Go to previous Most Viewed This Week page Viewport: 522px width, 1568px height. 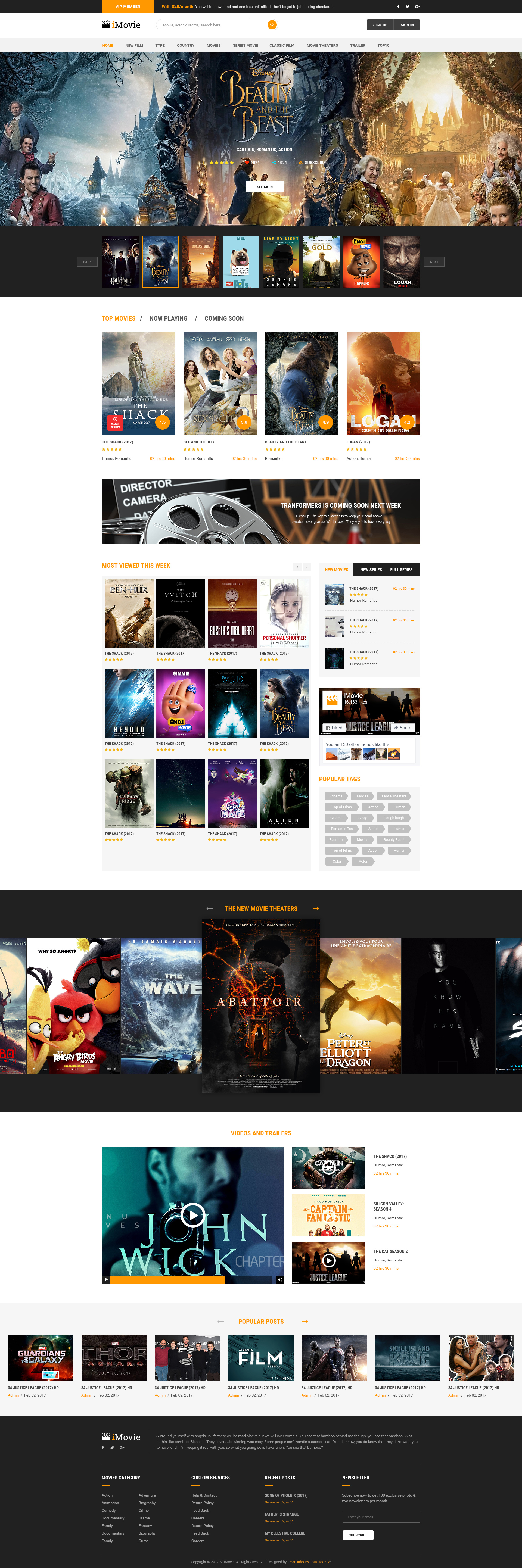point(297,567)
